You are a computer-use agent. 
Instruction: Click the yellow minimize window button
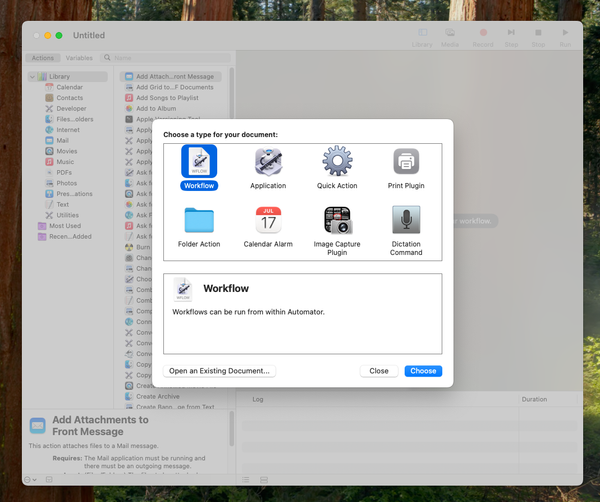48,36
